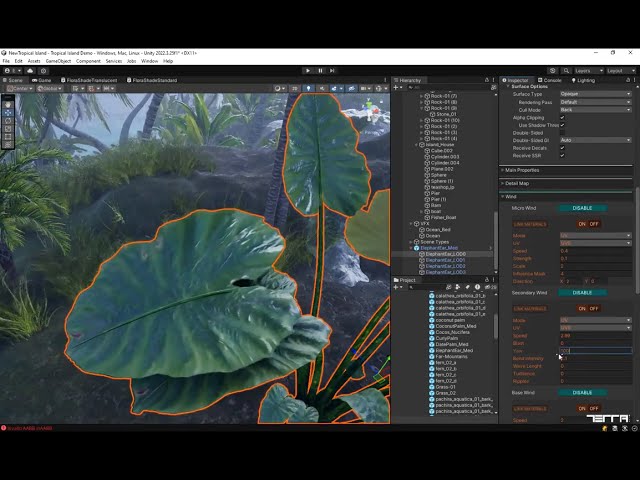Open the Window menu
Viewport: 640px width, 480px height.
point(149,61)
